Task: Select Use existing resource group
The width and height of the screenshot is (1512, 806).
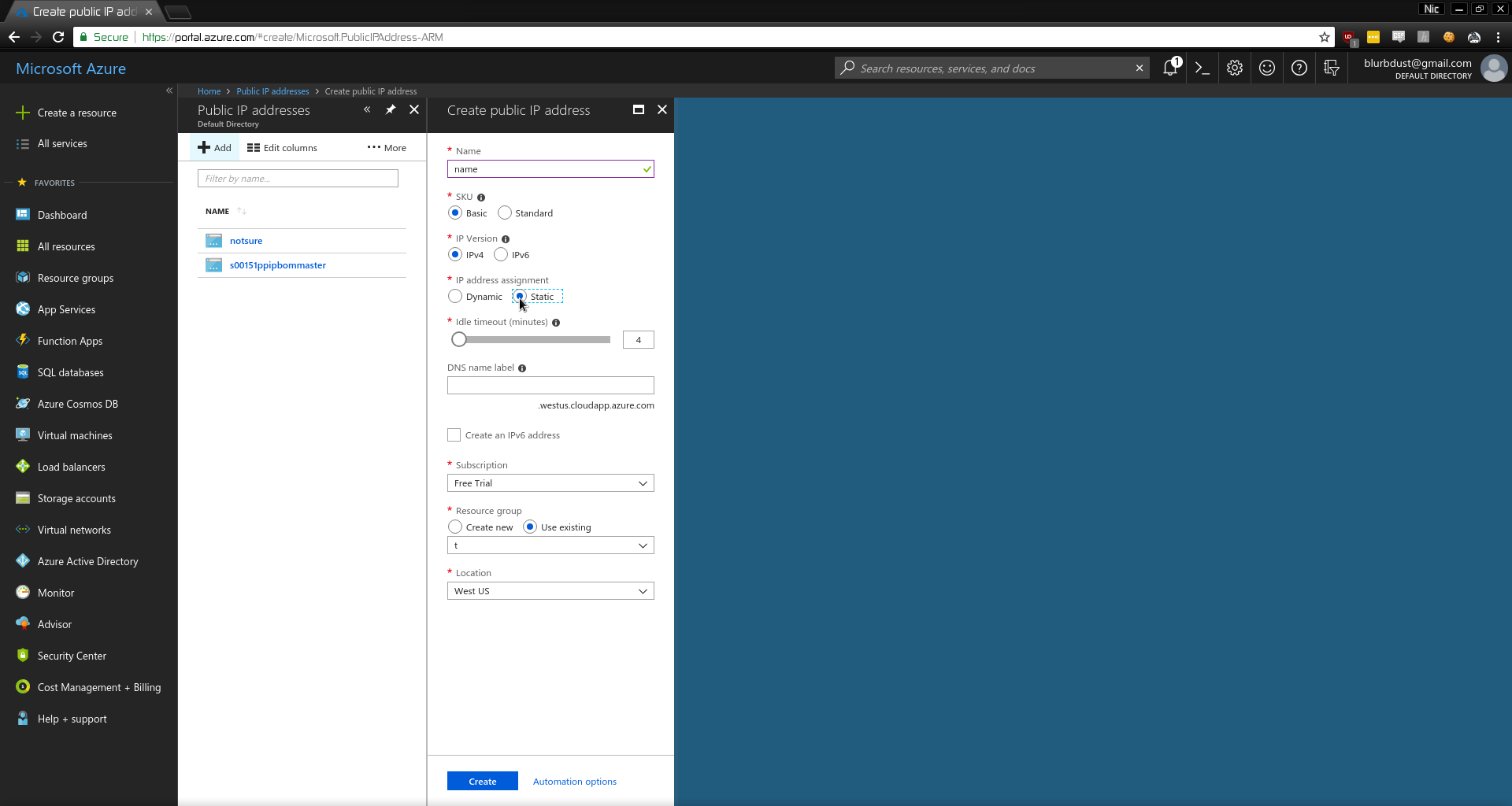Action: click(530, 527)
